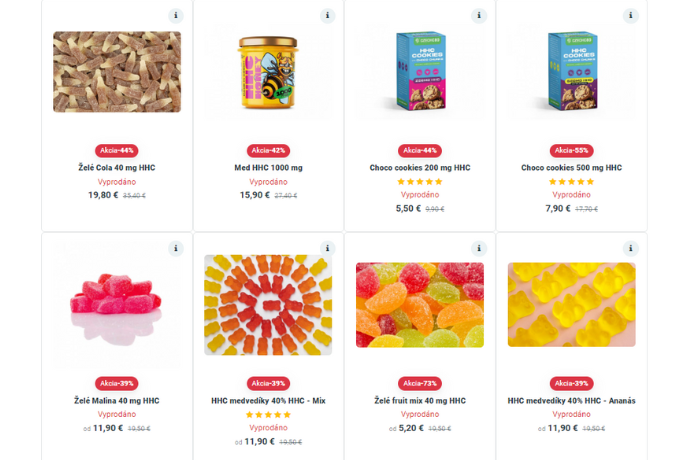Show info for Želé fruit mix card
The height and width of the screenshot is (460, 690).
479,248
